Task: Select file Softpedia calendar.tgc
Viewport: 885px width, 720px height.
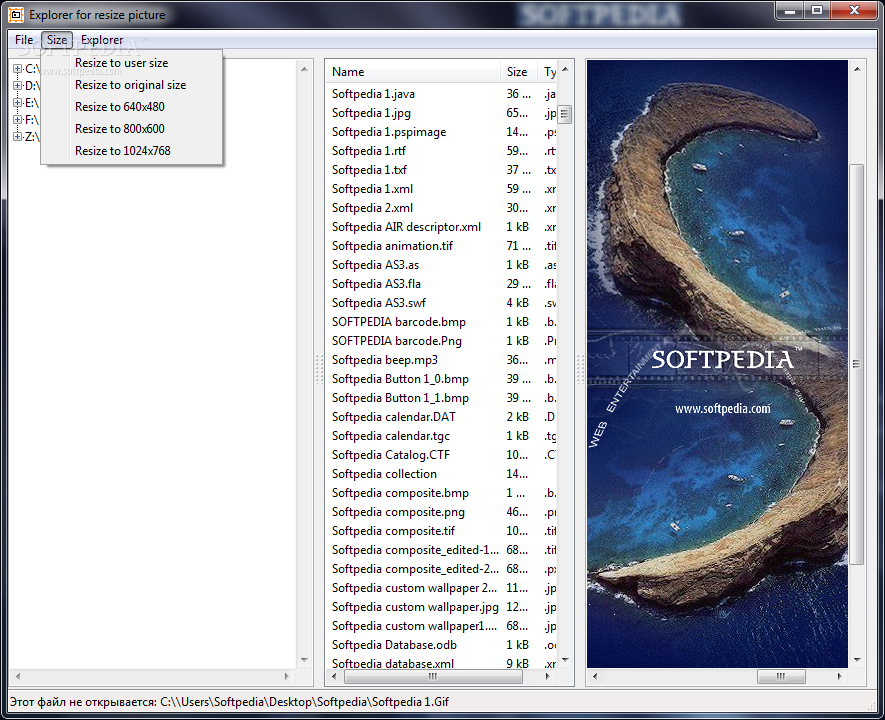Action: [391, 436]
